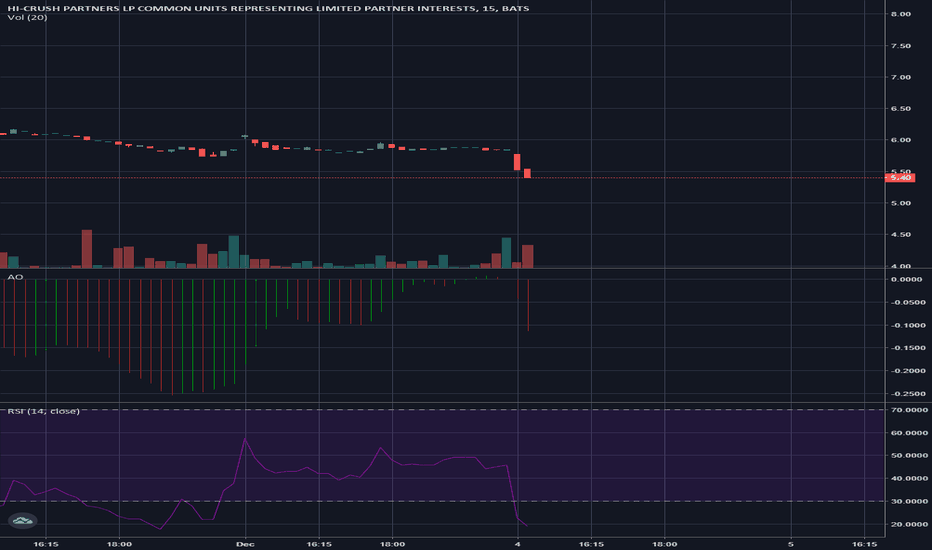Click the -0.2000 value on AO scale
Viewport: 932px width, 550px height.
pos(908,371)
